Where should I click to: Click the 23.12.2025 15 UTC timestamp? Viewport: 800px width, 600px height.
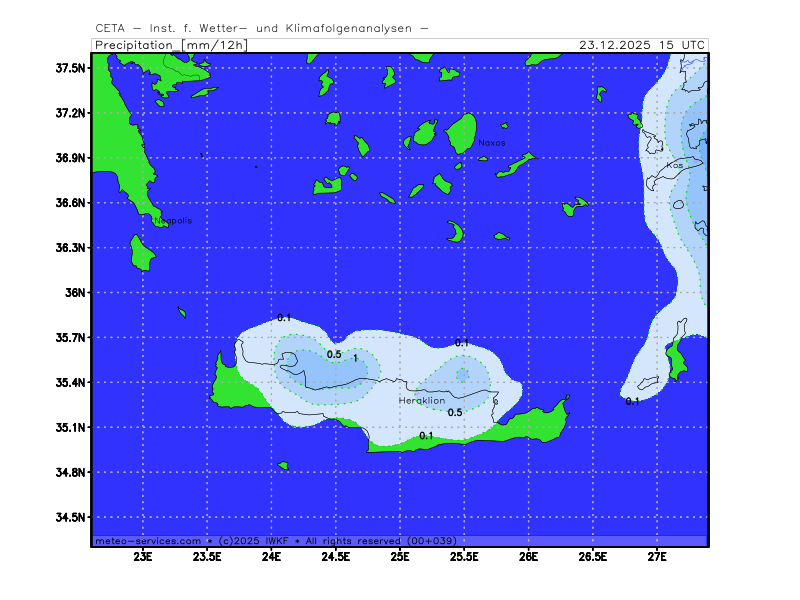coord(642,45)
